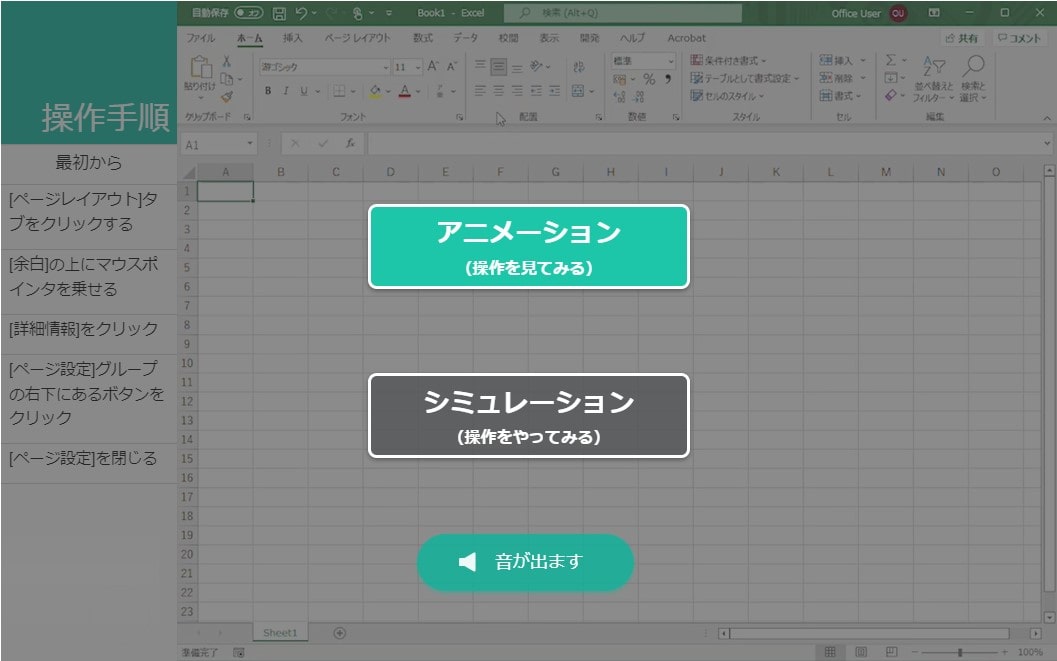Start the シミュレーション practice mode

coord(528,415)
